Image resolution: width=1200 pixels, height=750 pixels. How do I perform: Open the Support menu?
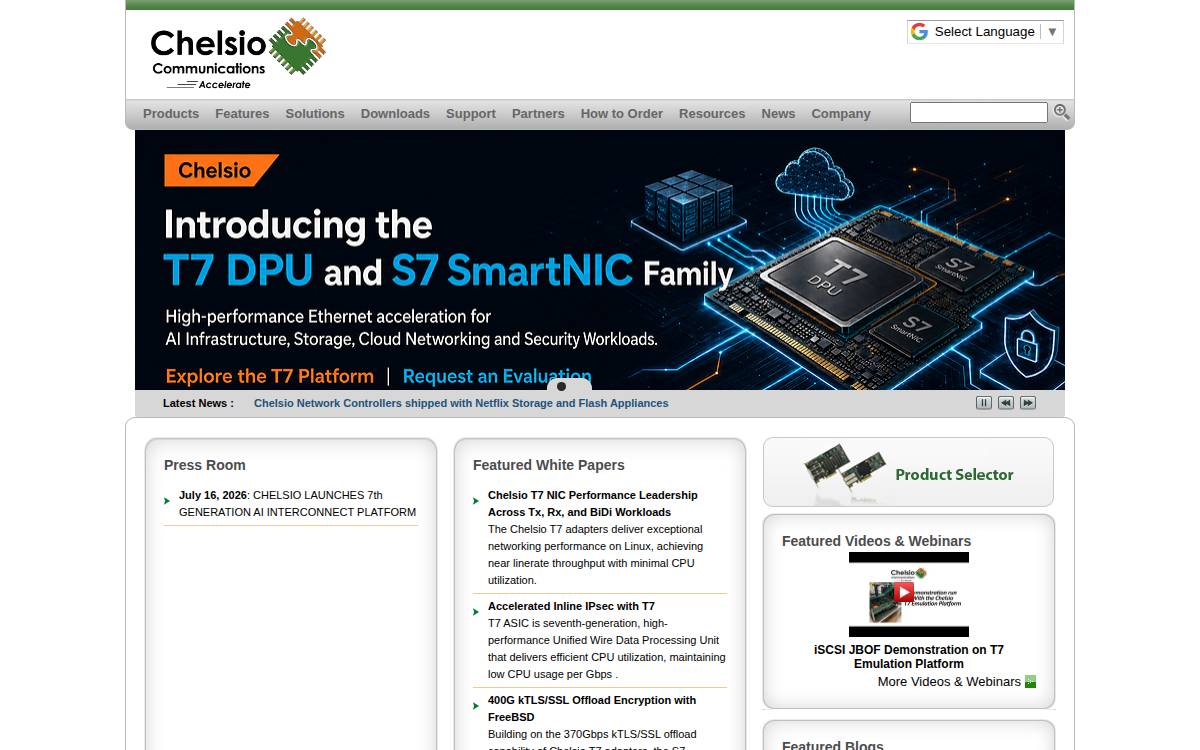pyautogui.click(x=471, y=114)
